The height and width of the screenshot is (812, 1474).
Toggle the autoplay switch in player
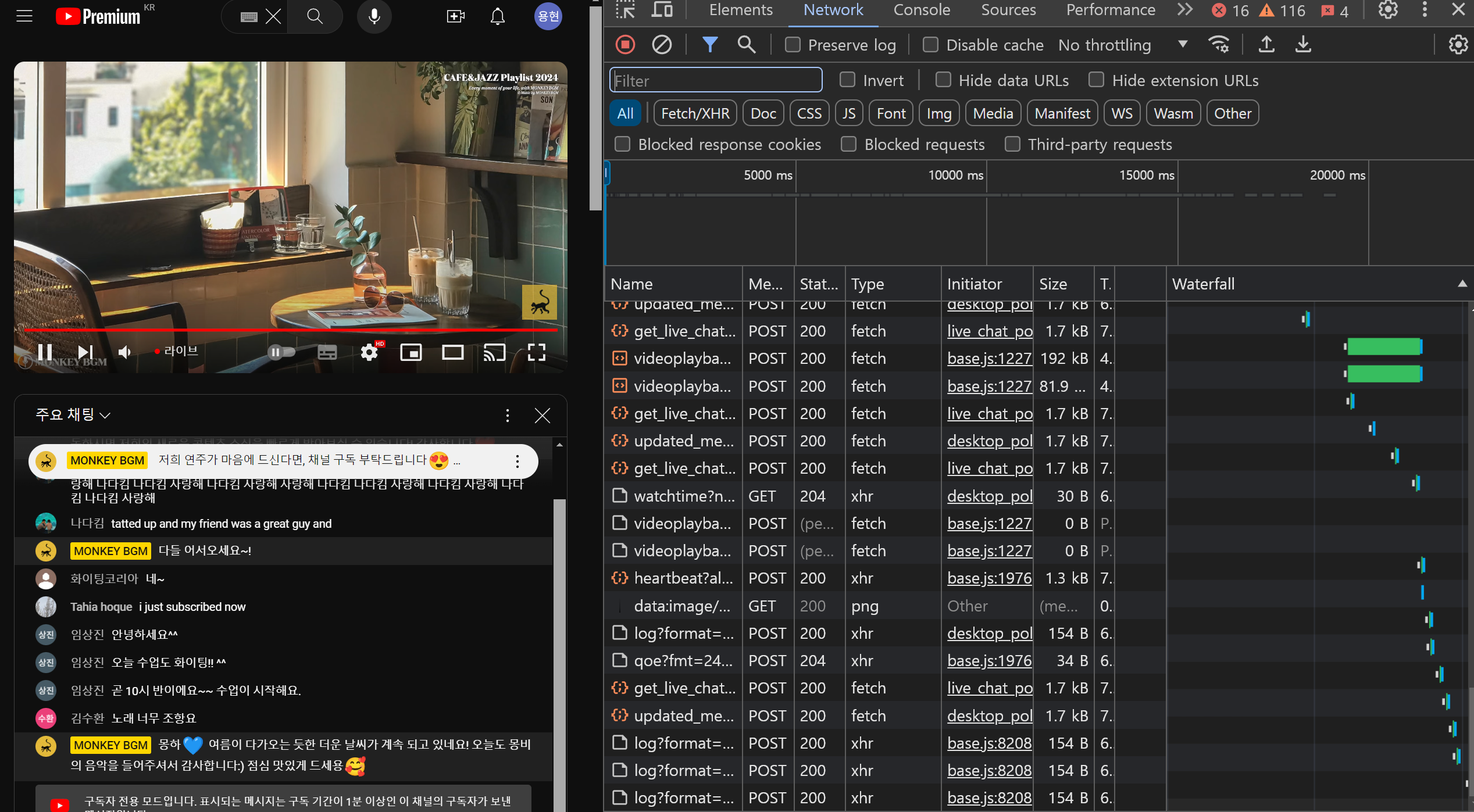pyautogui.click(x=281, y=352)
